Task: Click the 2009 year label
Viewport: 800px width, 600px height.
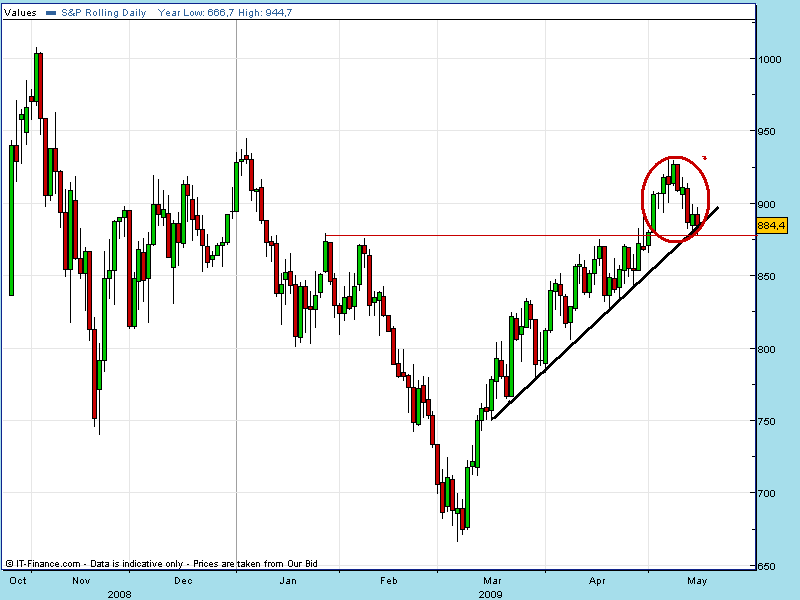Action: tap(490, 594)
